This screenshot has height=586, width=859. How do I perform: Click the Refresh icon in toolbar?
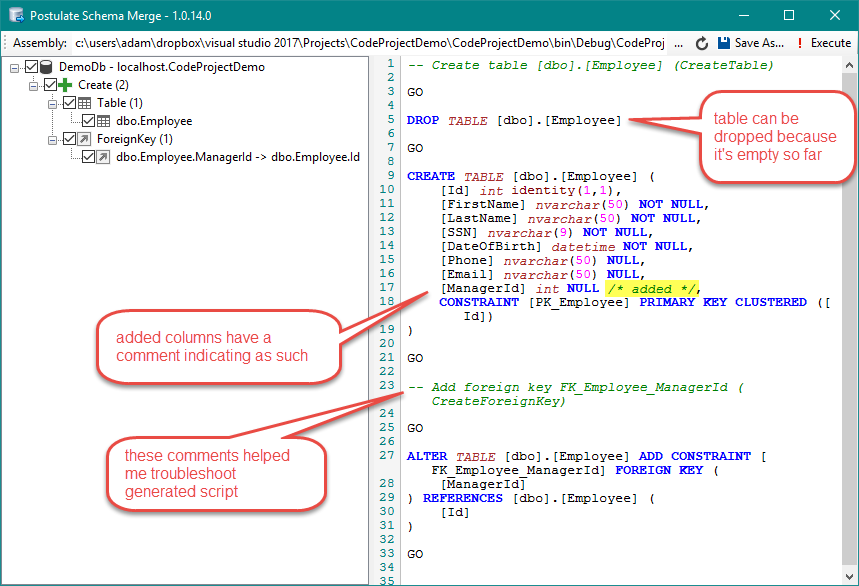[701, 43]
